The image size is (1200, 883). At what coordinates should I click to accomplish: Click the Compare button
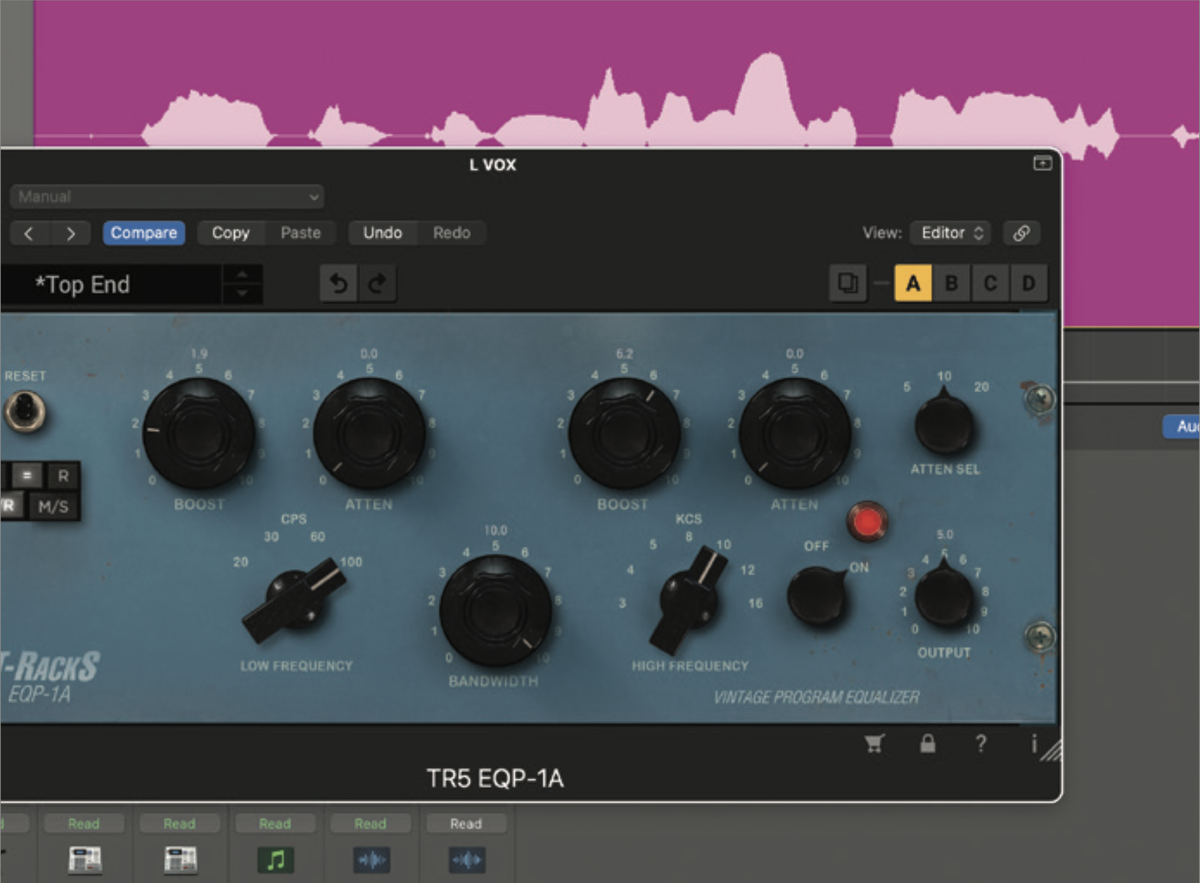click(144, 233)
